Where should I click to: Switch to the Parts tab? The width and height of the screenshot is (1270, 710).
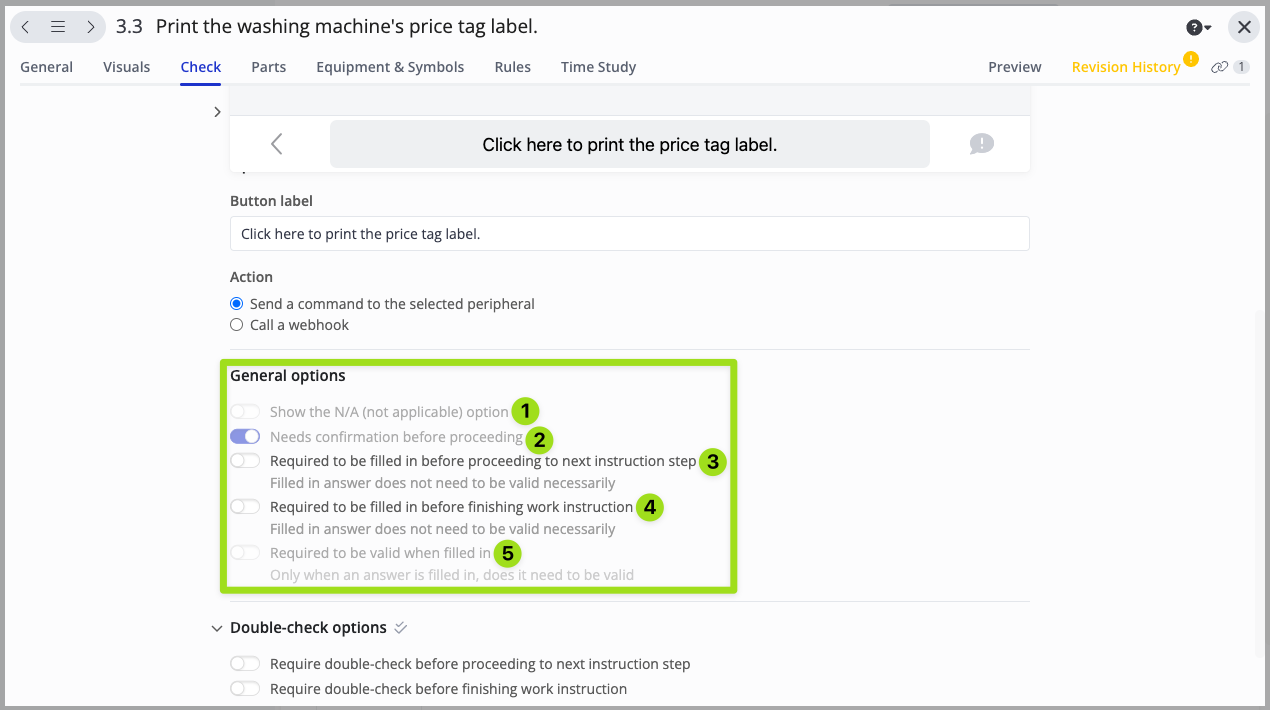click(268, 67)
